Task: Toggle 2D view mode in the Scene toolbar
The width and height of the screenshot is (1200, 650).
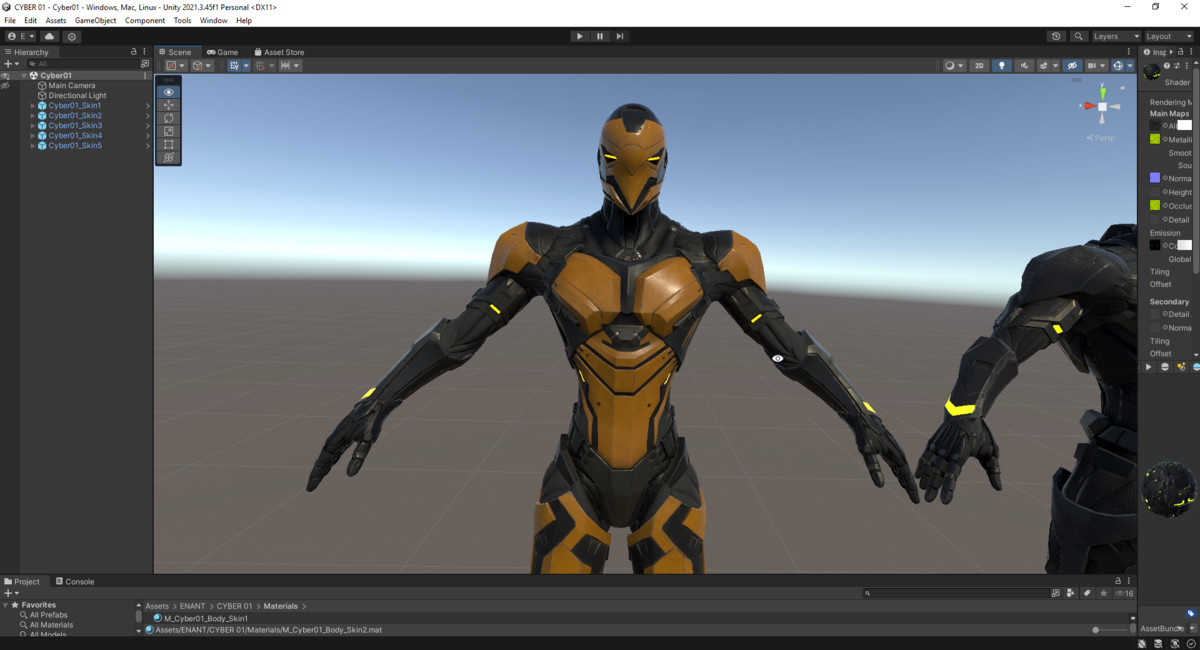Action: 979,65
